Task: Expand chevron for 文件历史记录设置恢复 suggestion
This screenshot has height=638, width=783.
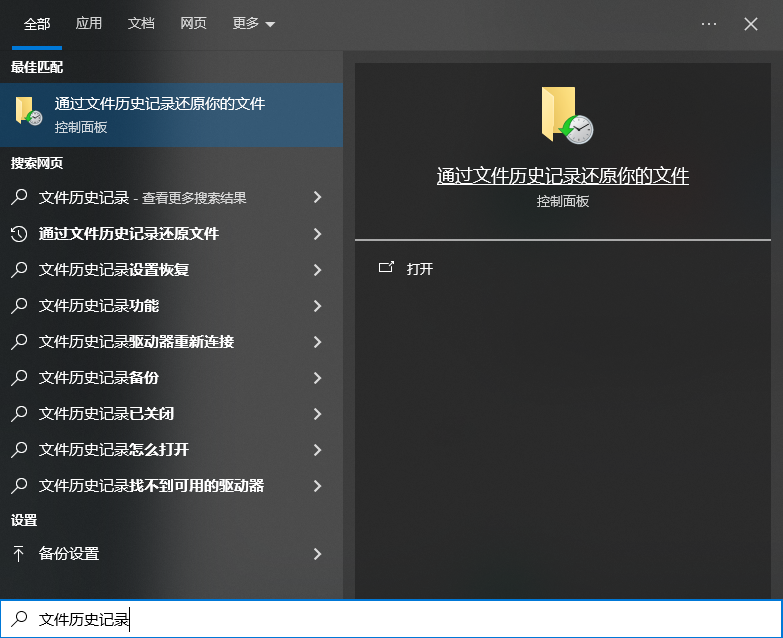Action: (317, 270)
